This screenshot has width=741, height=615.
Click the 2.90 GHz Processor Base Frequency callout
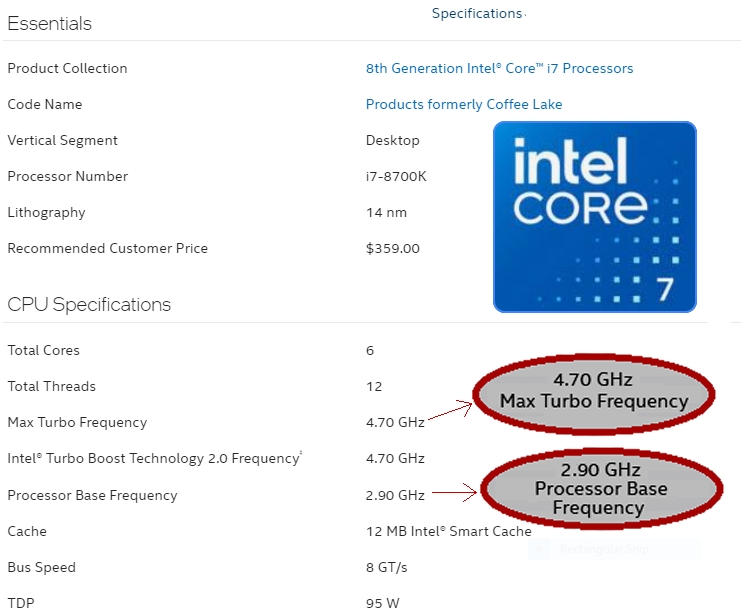(x=601, y=488)
